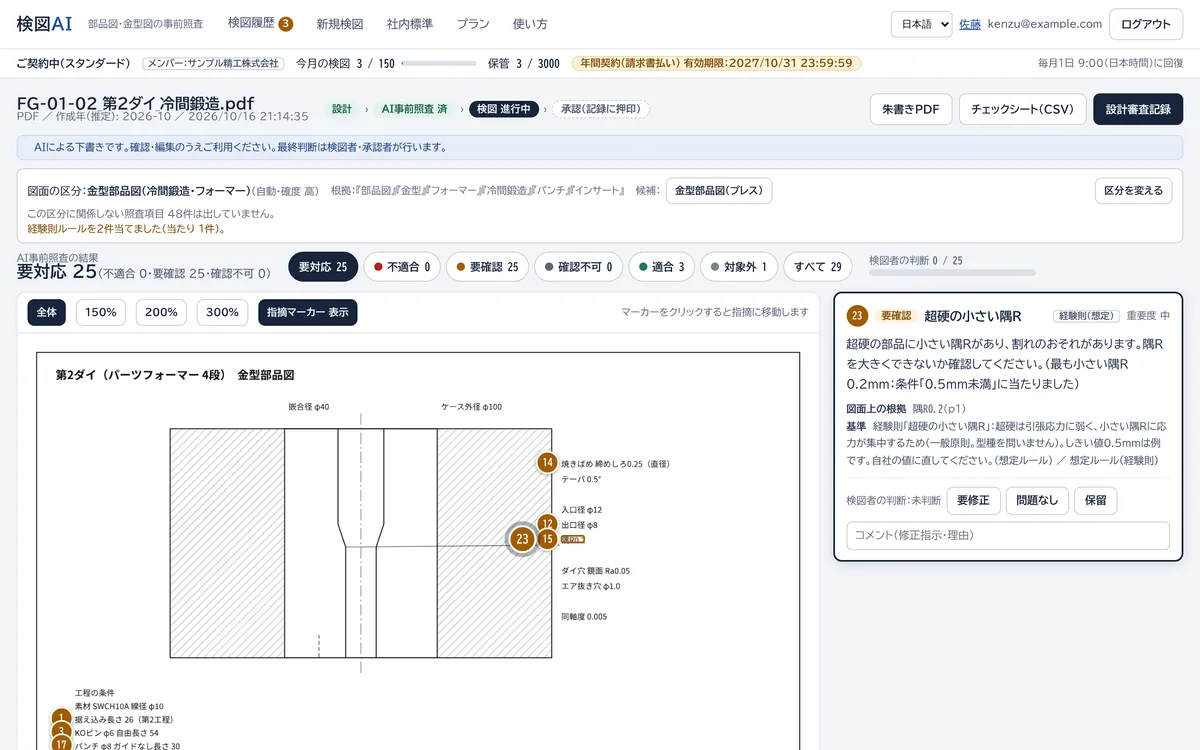Click the ご契約中(スタンダード) label

click(73, 63)
